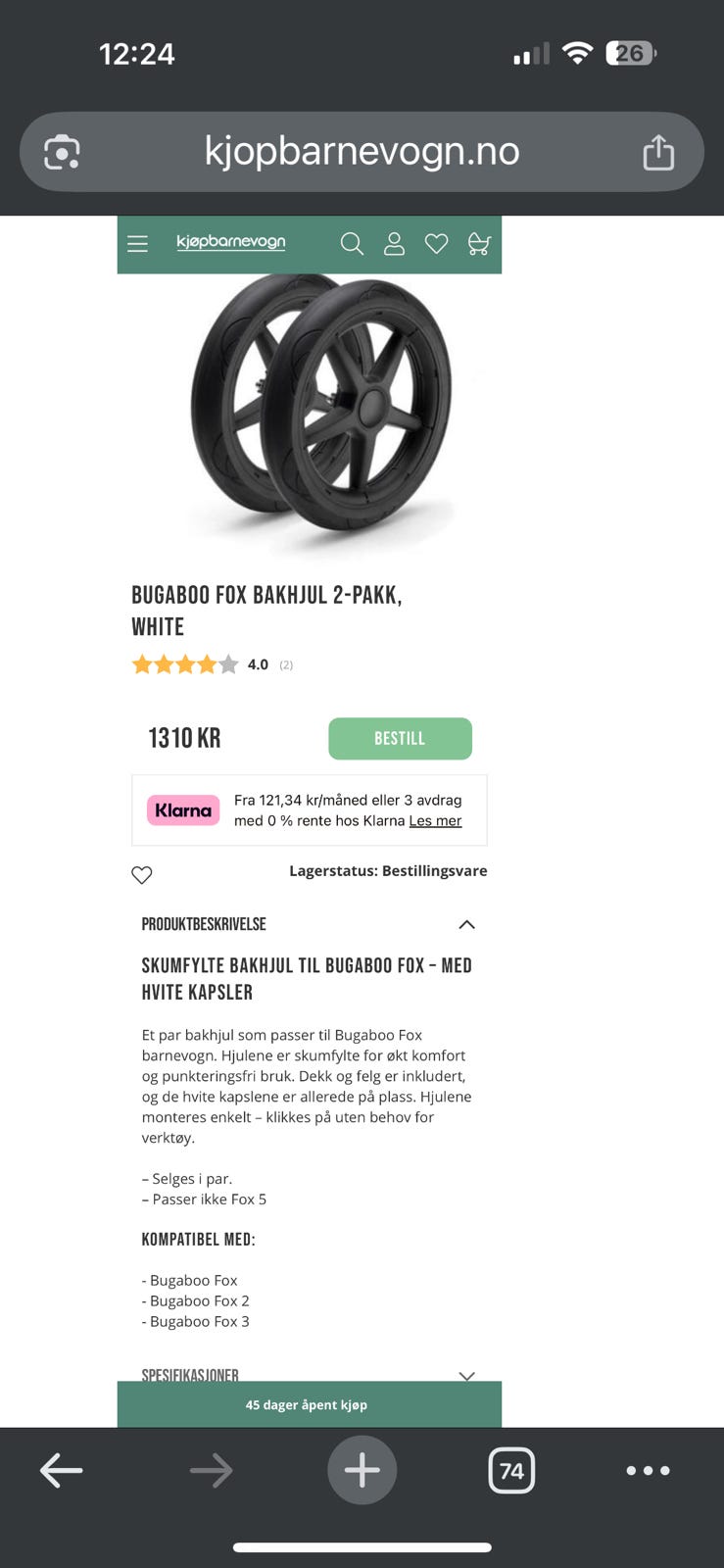The width and height of the screenshot is (724, 1568).
Task: View wishlist via header heart icon
Action: (x=436, y=244)
